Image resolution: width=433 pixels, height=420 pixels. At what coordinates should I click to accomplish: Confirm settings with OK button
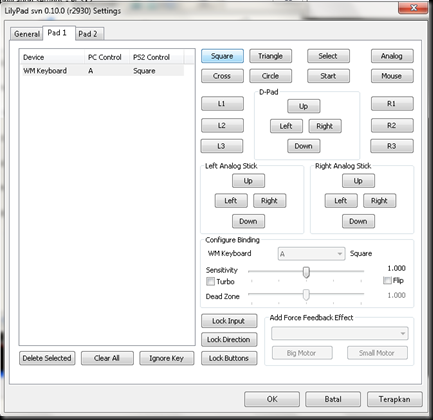tap(272, 399)
